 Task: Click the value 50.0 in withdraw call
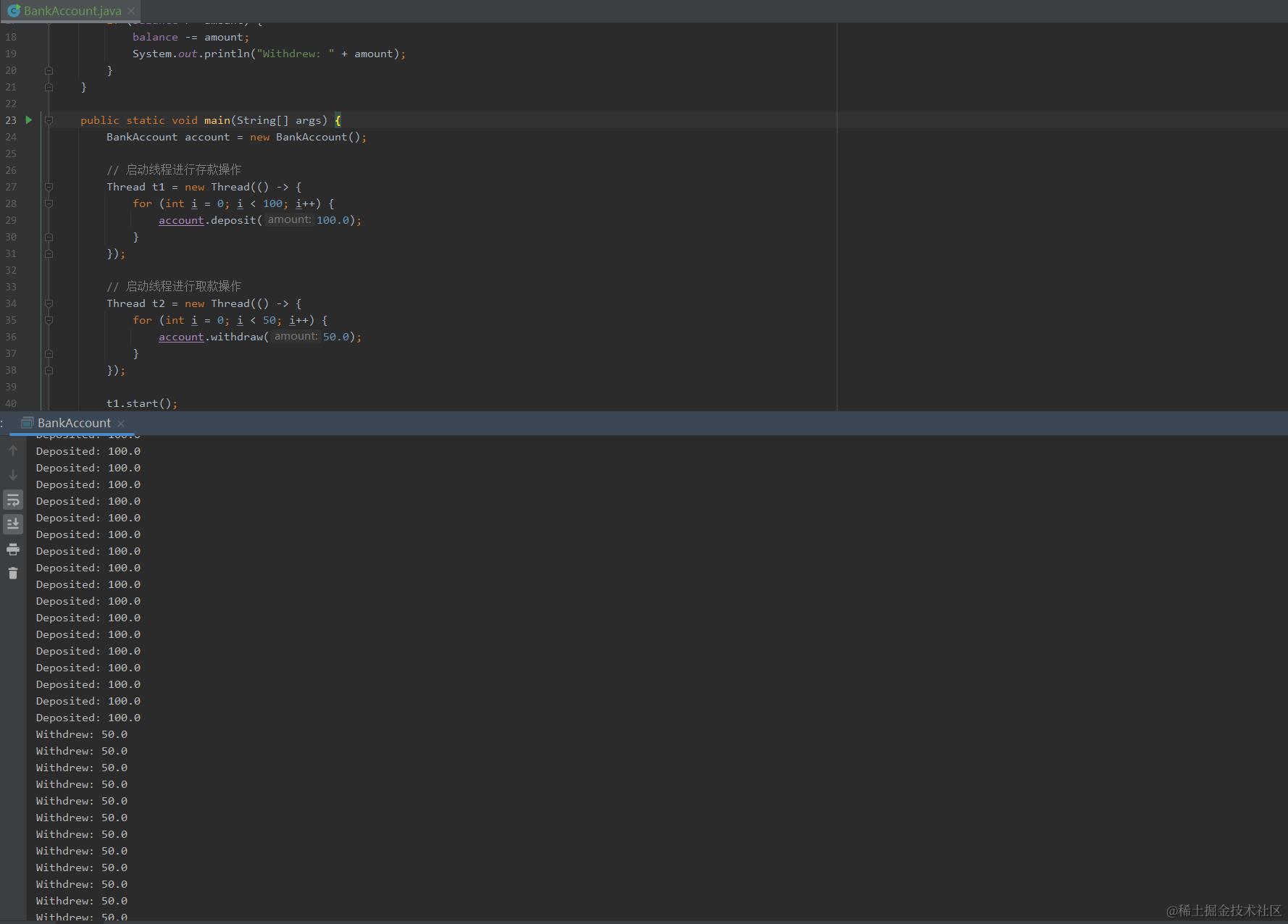tap(336, 337)
